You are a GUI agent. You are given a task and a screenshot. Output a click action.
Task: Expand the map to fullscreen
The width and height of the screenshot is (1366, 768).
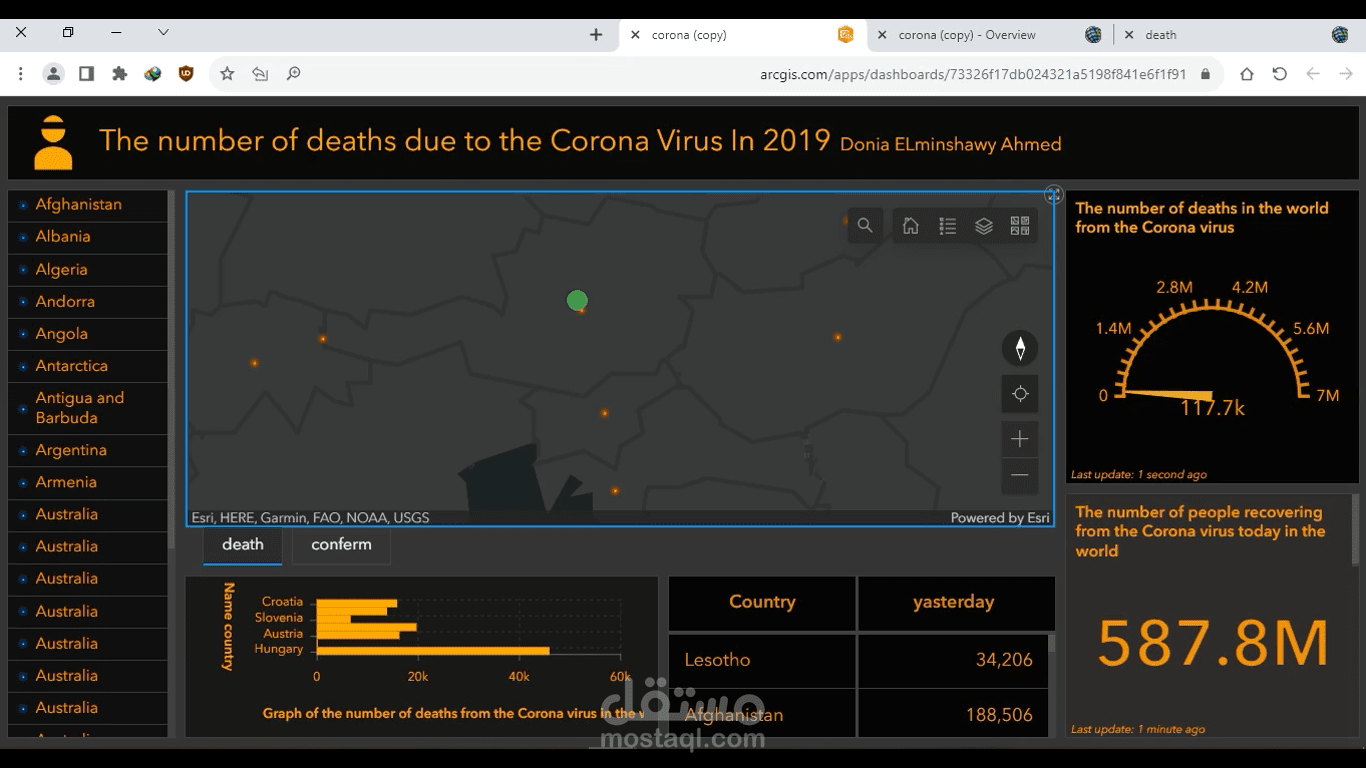(1053, 194)
